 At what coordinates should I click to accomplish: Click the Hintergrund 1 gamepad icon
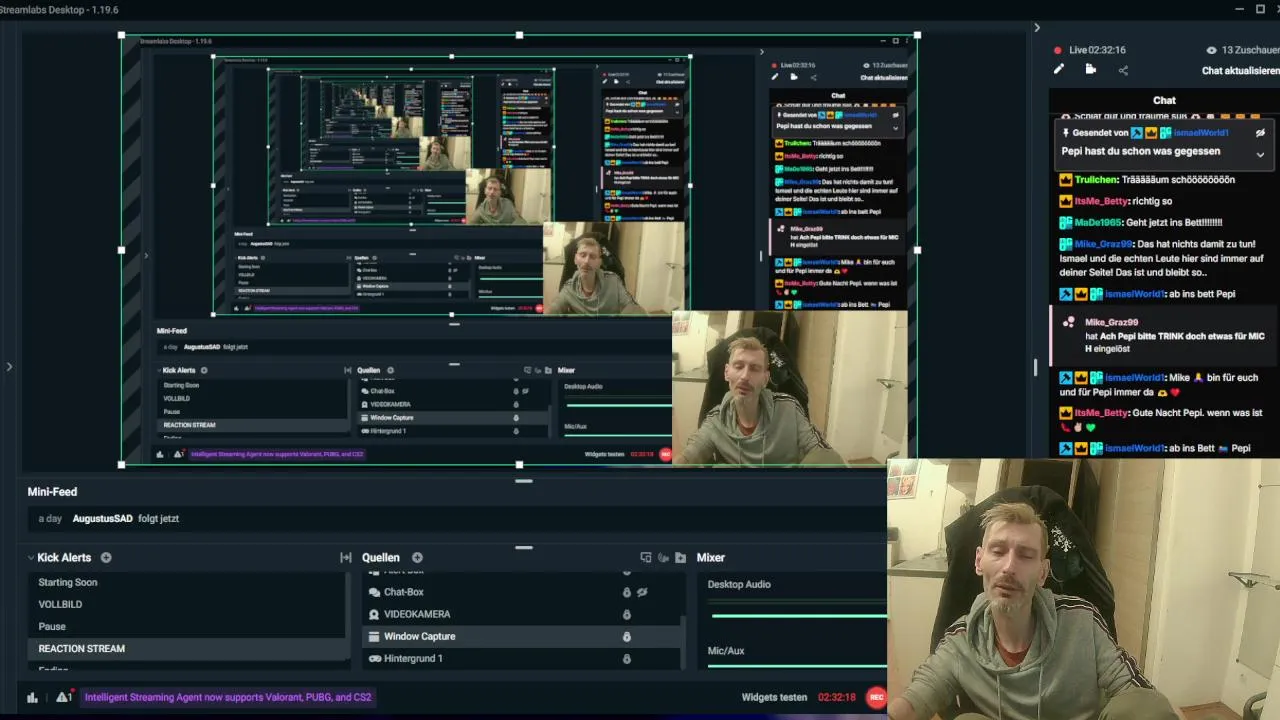(x=374, y=658)
